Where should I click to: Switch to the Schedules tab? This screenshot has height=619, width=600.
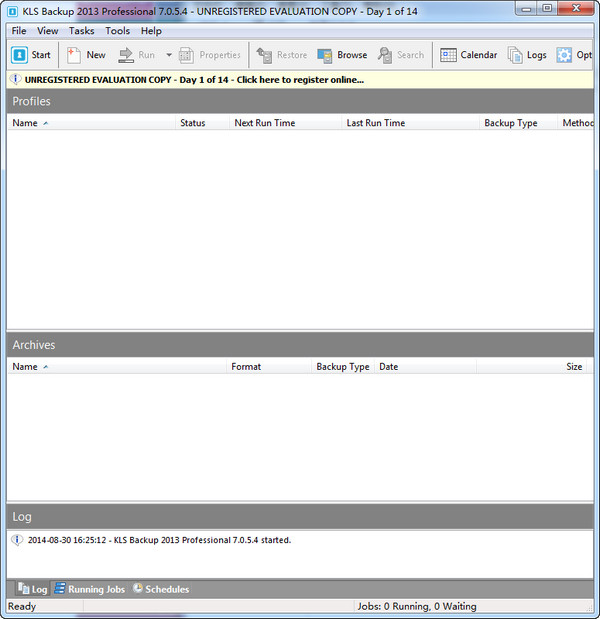pos(161,589)
